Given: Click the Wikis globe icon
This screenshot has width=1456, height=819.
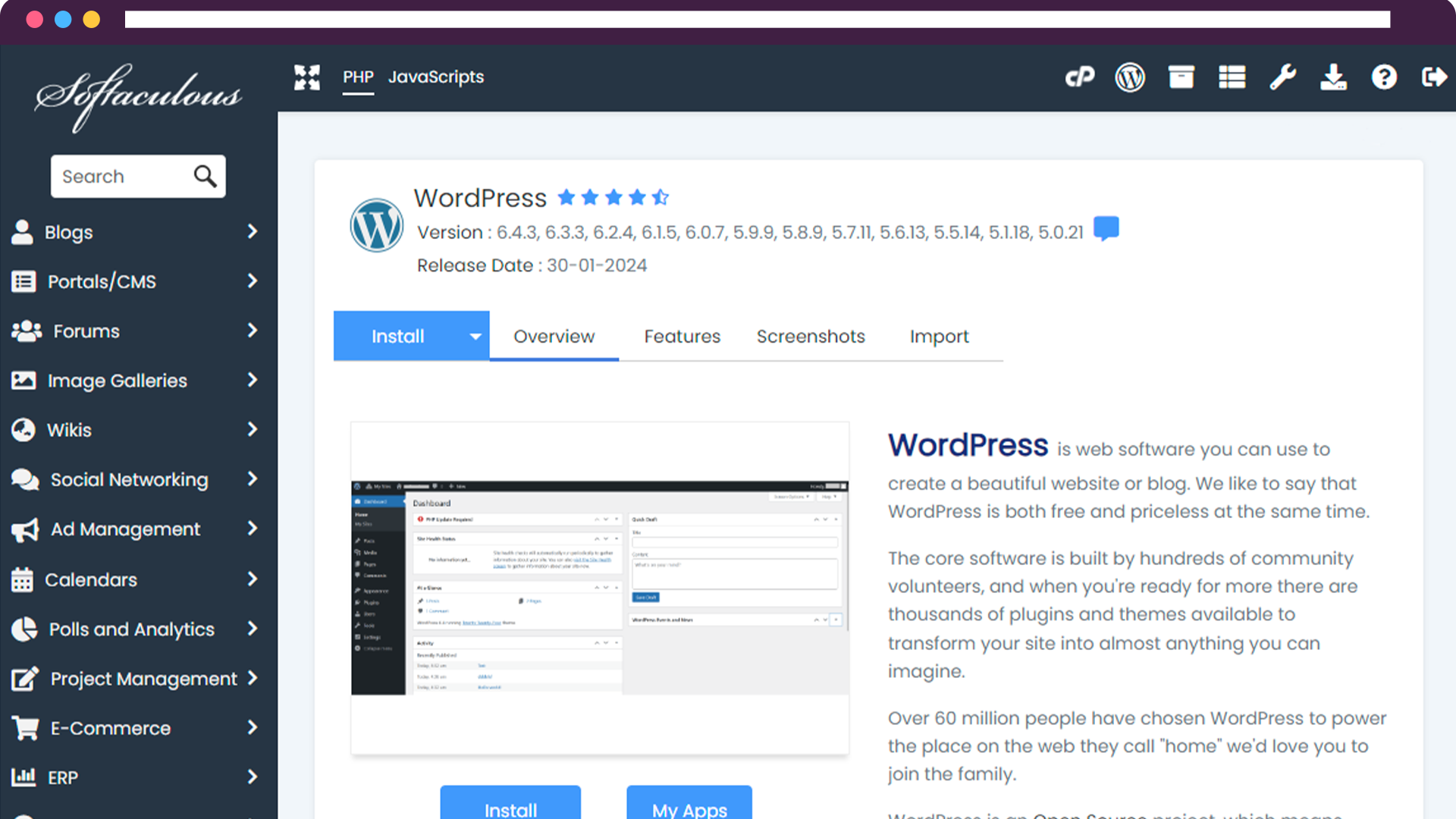Looking at the screenshot, I should coord(24,429).
